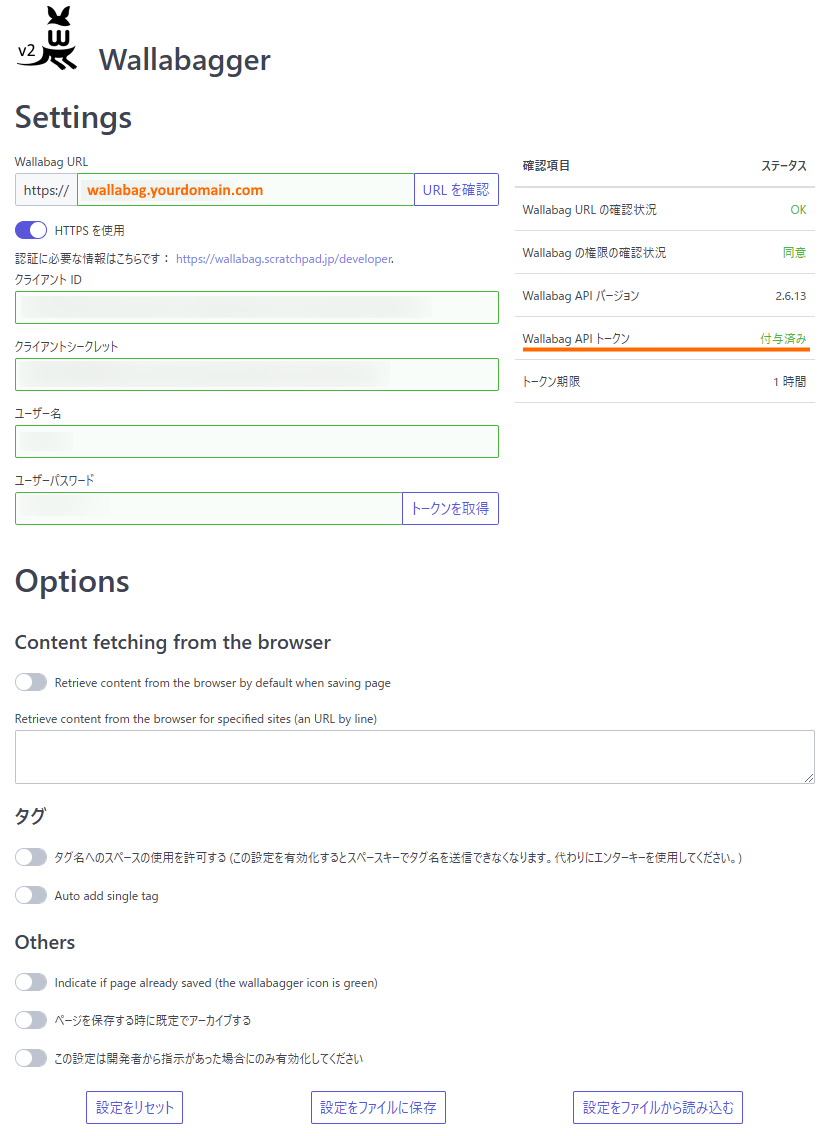Screen dimensions: 820x1136
Task: Focus the クライアントシークレット input field
Action: tap(256, 375)
